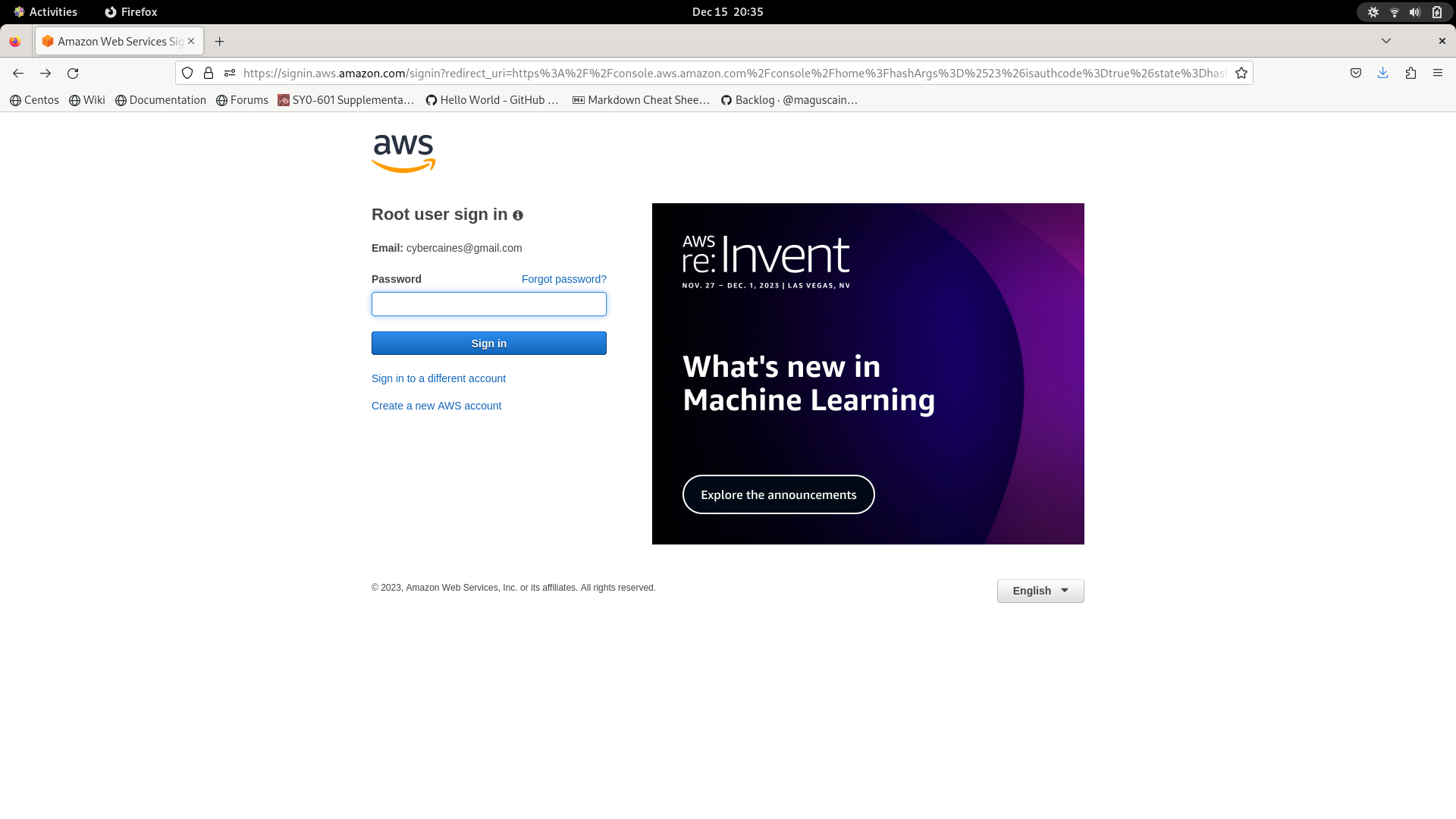View site security padlock info

[209, 73]
